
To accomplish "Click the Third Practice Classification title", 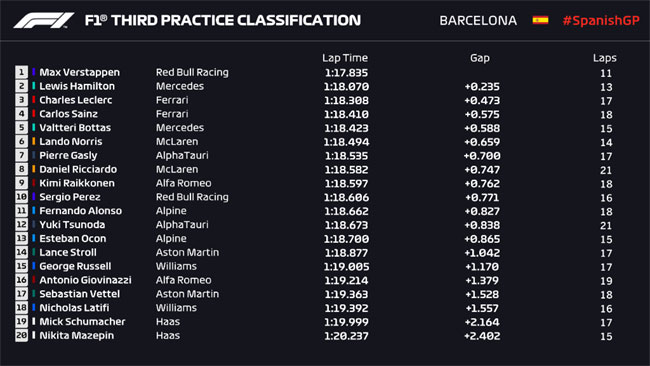I will (x=223, y=20).
